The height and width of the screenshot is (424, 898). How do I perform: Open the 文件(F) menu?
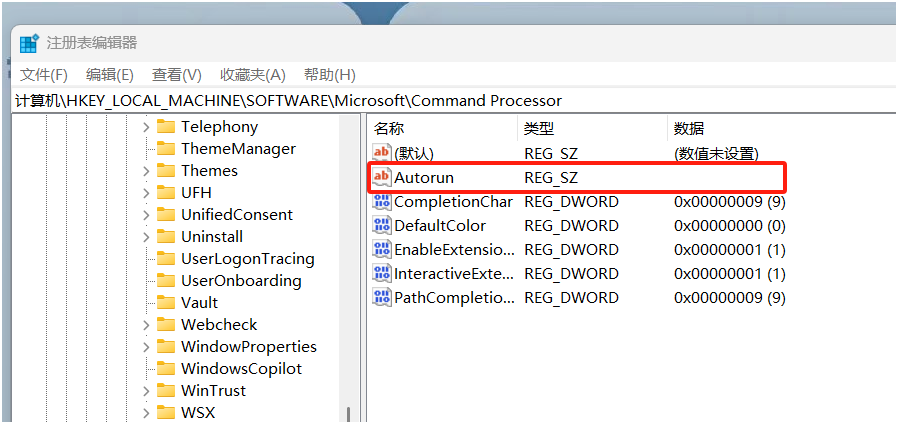(x=44, y=75)
